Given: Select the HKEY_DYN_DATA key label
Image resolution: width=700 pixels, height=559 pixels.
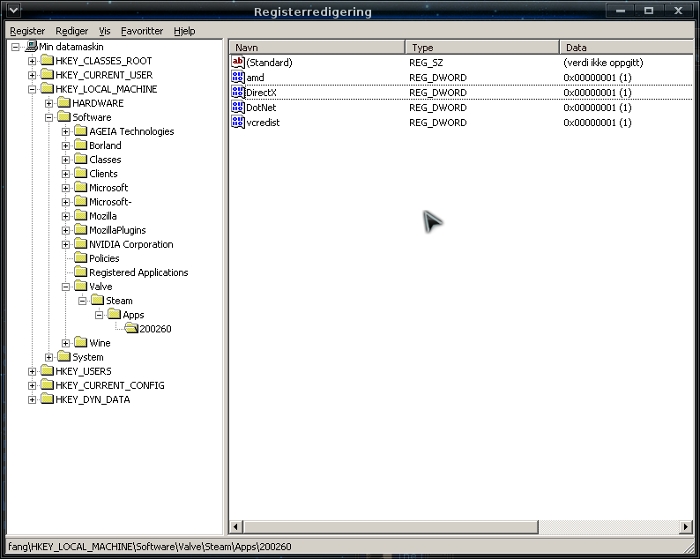Looking at the screenshot, I should coord(93,400).
